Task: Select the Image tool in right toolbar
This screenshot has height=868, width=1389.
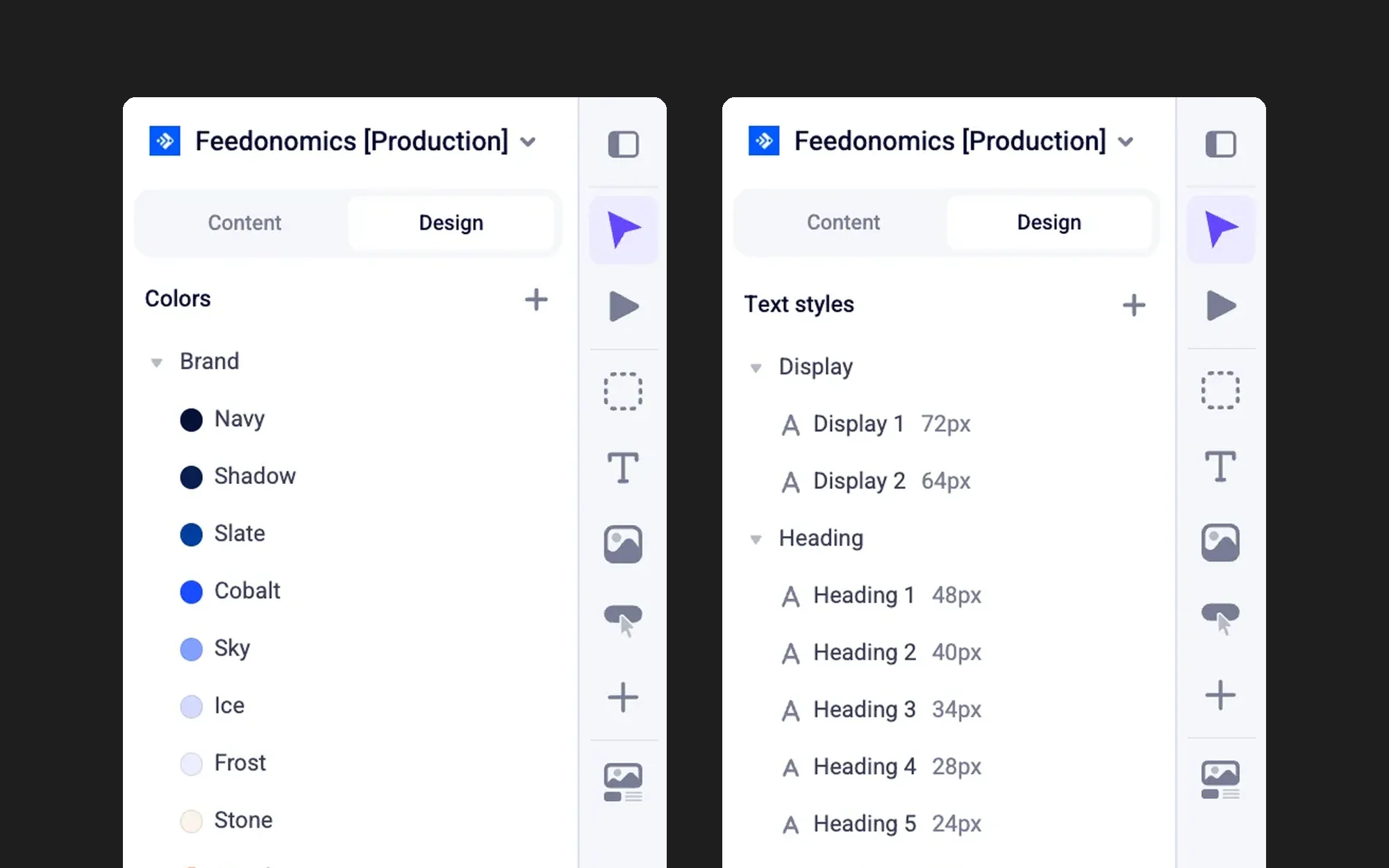Action: pyautogui.click(x=1220, y=542)
